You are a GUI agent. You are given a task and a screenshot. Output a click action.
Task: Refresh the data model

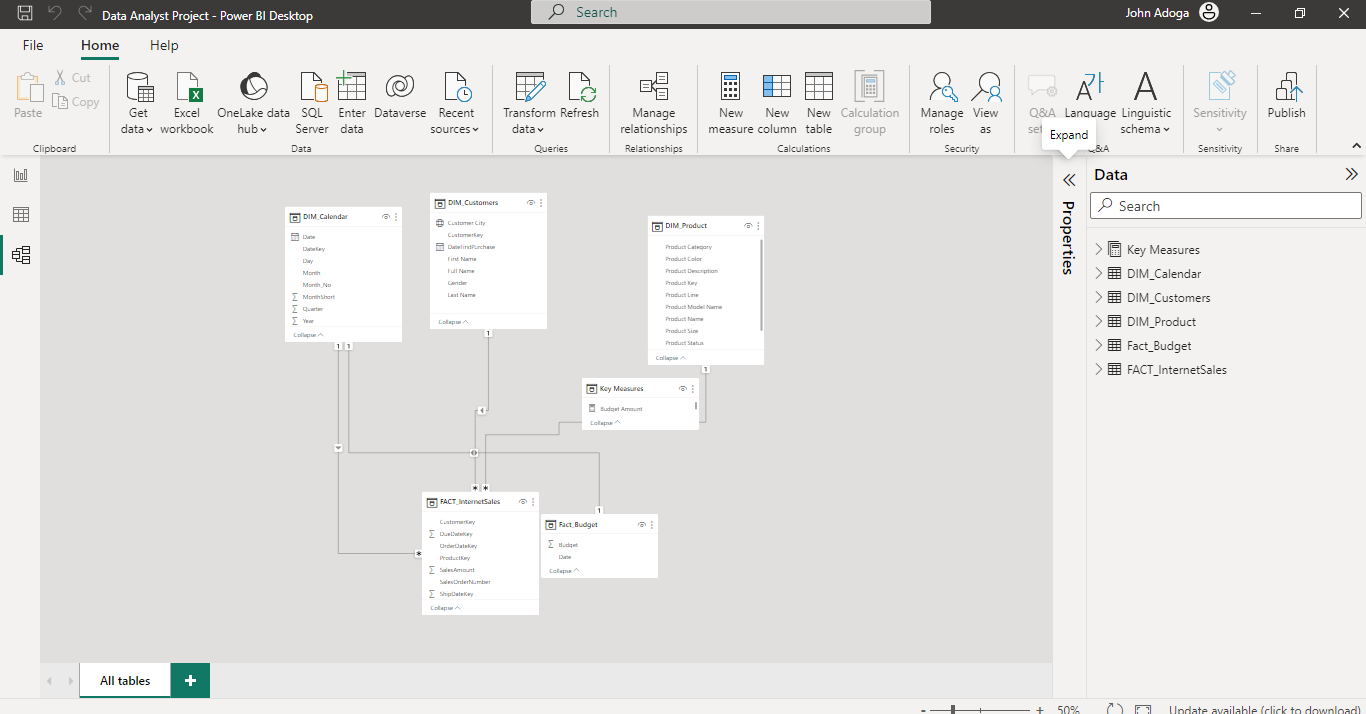pos(580,96)
